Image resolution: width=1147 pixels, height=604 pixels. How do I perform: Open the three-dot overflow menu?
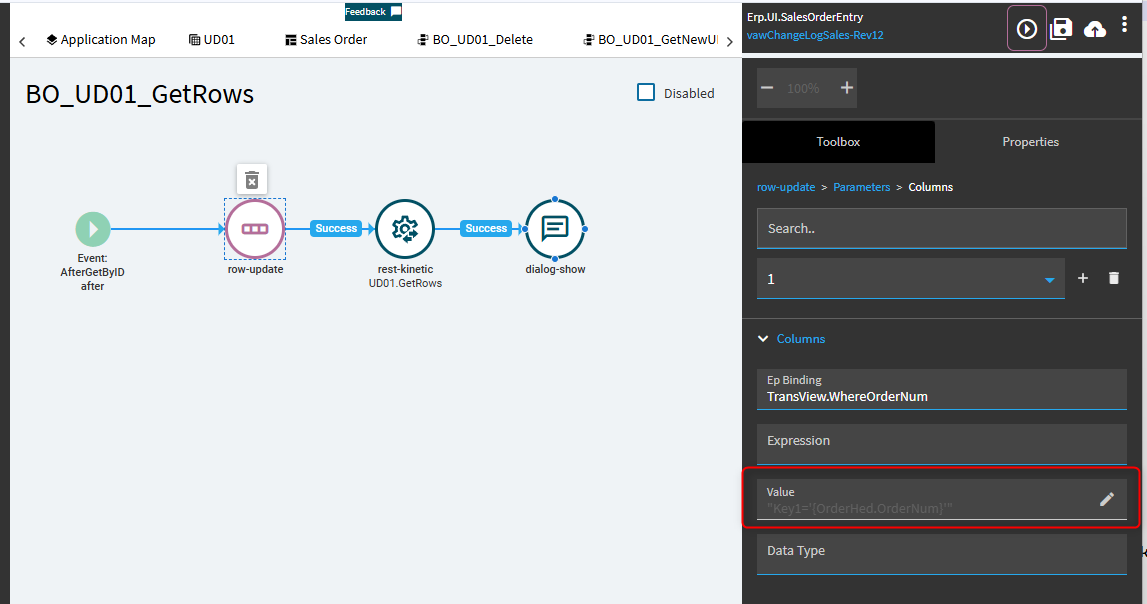(x=1124, y=26)
